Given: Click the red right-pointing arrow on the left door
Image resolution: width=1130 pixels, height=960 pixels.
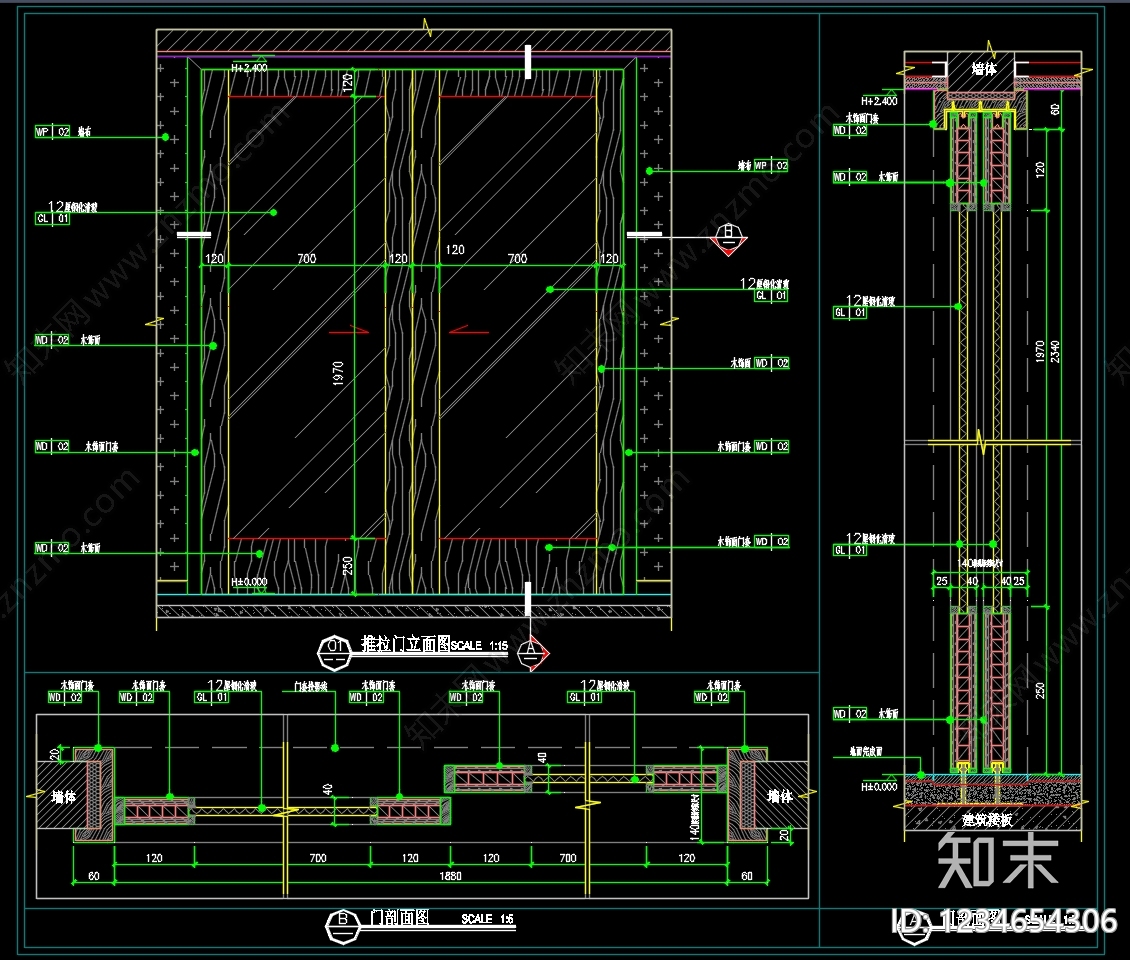Looking at the screenshot, I should (350, 331).
